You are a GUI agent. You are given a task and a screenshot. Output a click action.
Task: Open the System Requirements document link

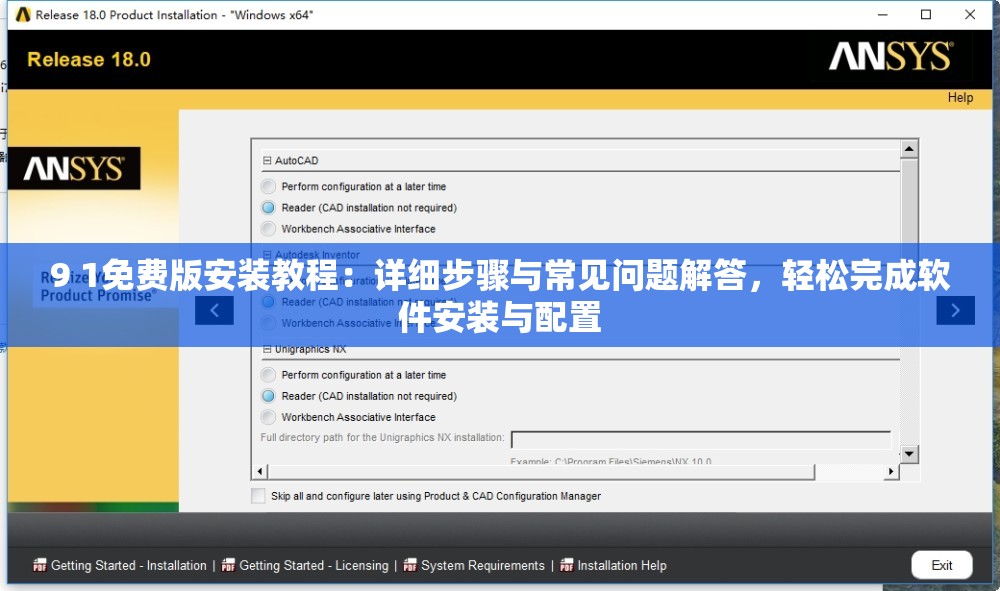click(482, 565)
